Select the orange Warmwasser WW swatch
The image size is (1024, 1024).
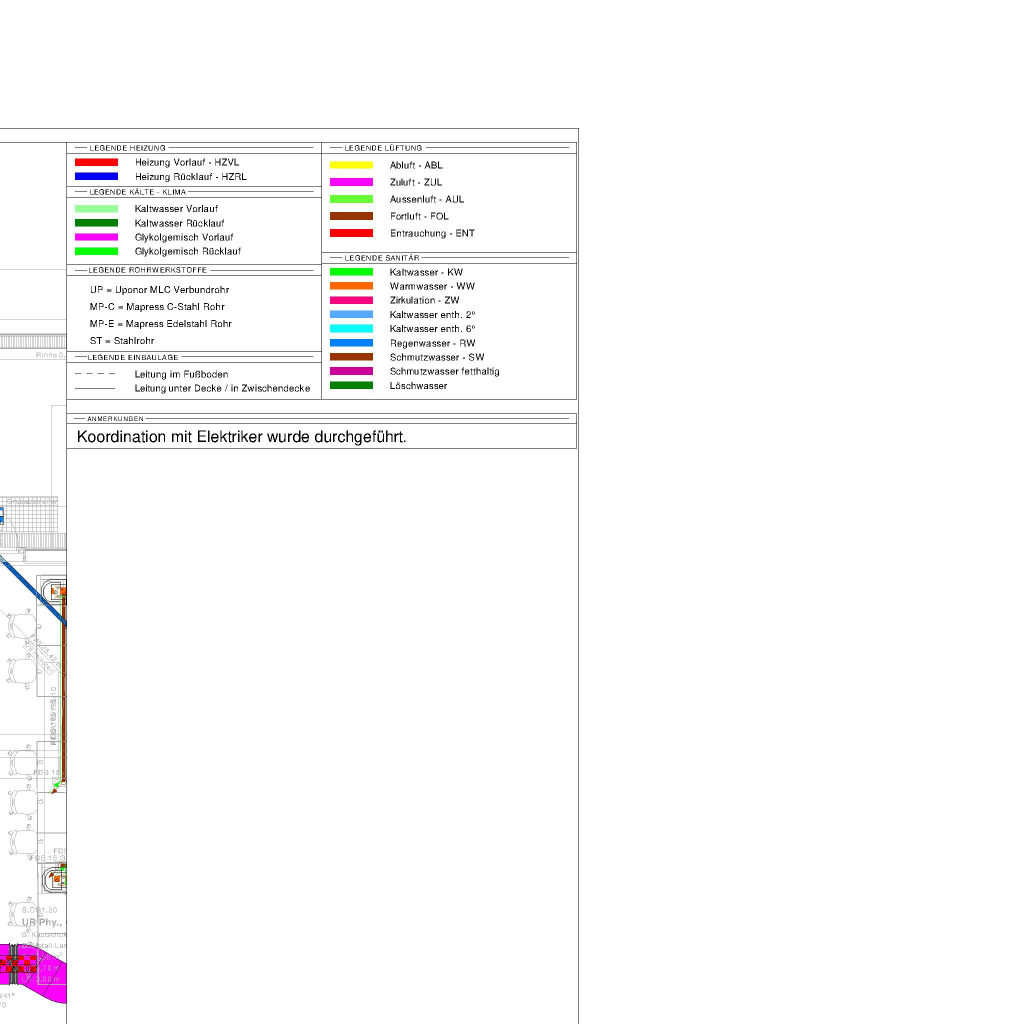[x=351, y=286]
